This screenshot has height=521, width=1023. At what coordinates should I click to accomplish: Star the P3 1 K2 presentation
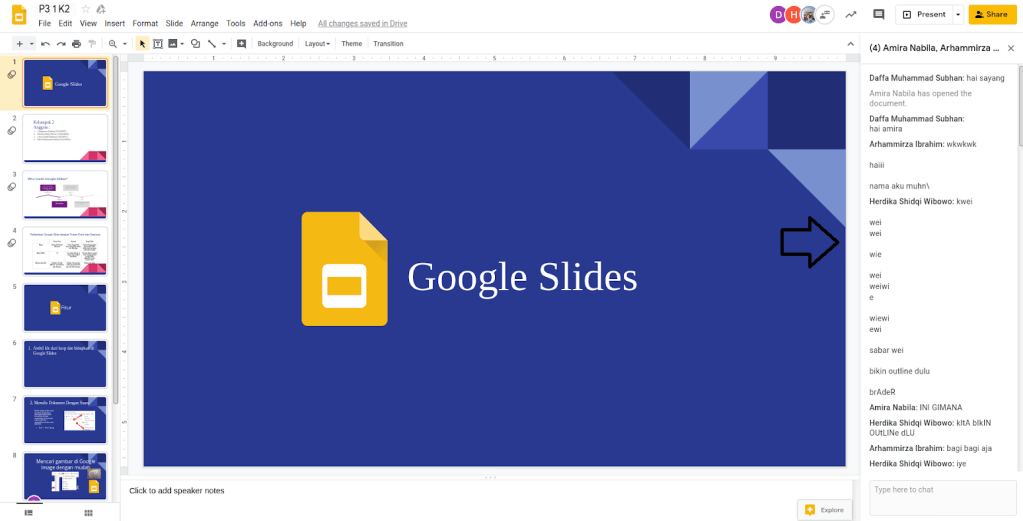86,8
